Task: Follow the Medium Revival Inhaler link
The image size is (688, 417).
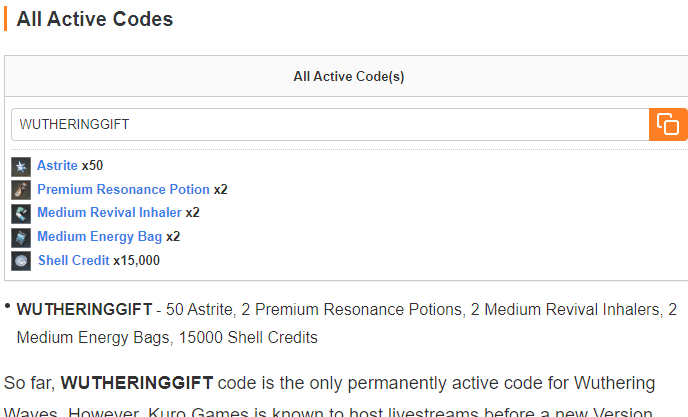Action: [x=109, y=213]
